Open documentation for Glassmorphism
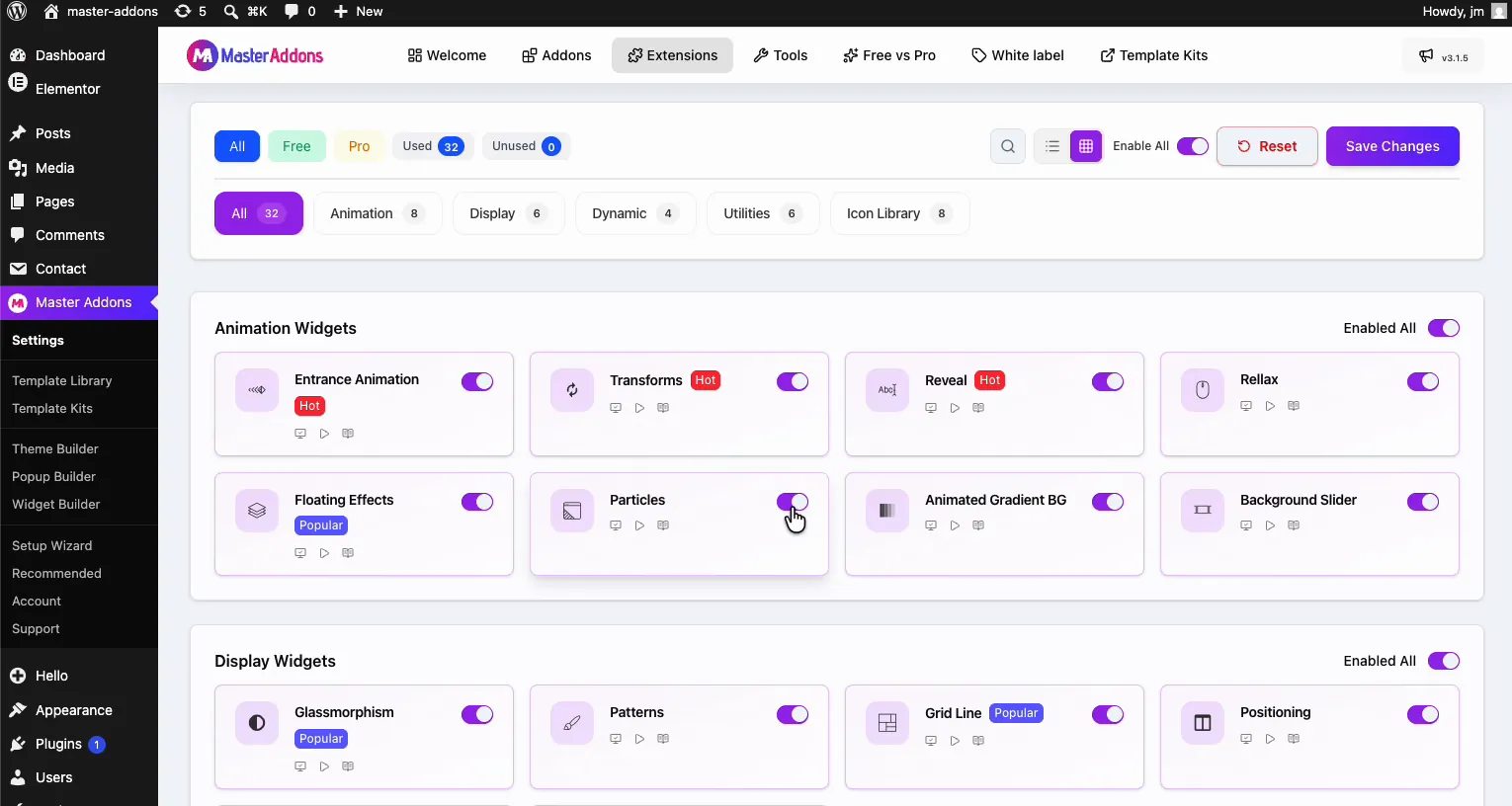The width and height of the screenshot is (1512, 806). click(348, 766)
